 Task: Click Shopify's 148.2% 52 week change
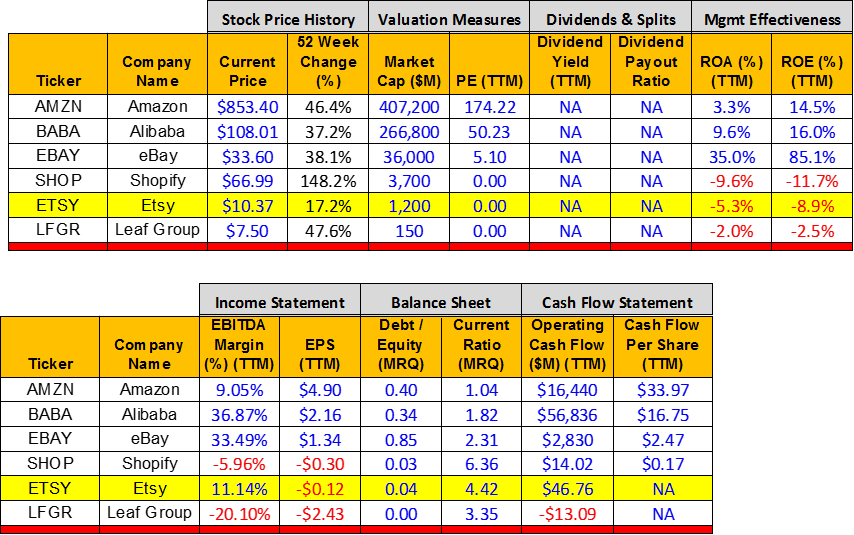[328, 181]
